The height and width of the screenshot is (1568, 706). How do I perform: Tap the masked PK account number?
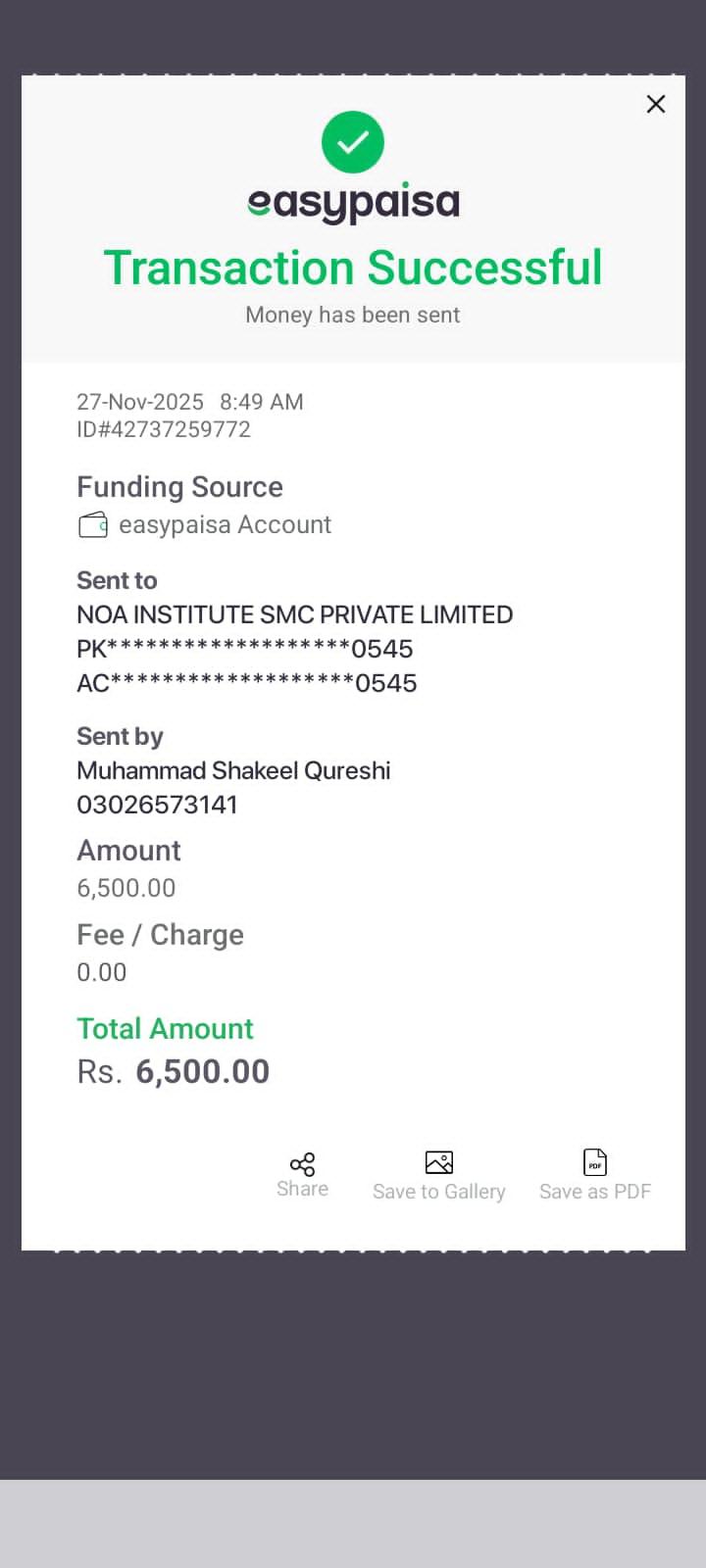244,649
